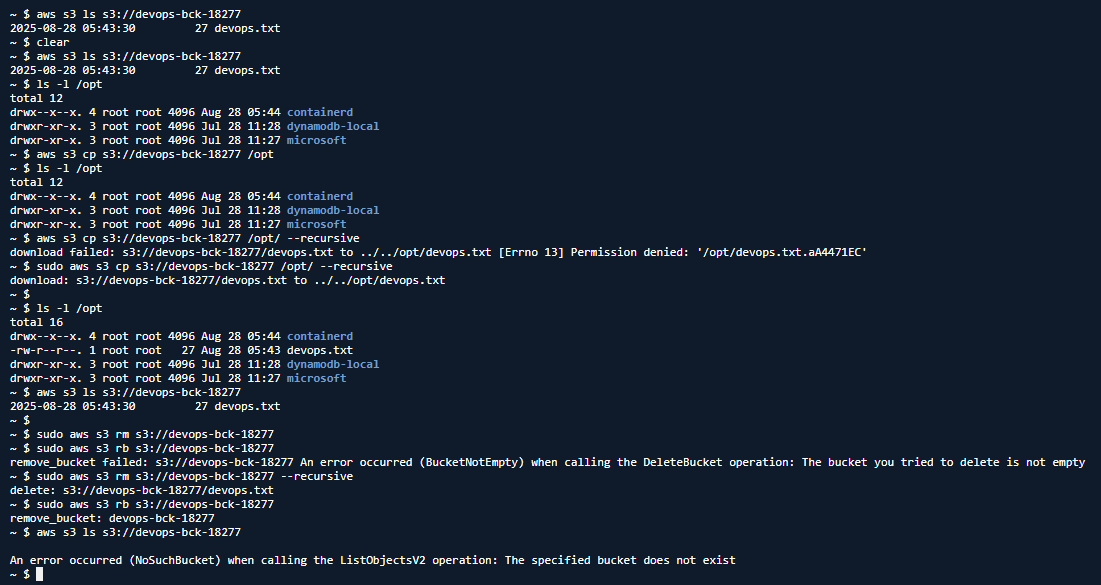Click the successful download output line

coord(228,280)
